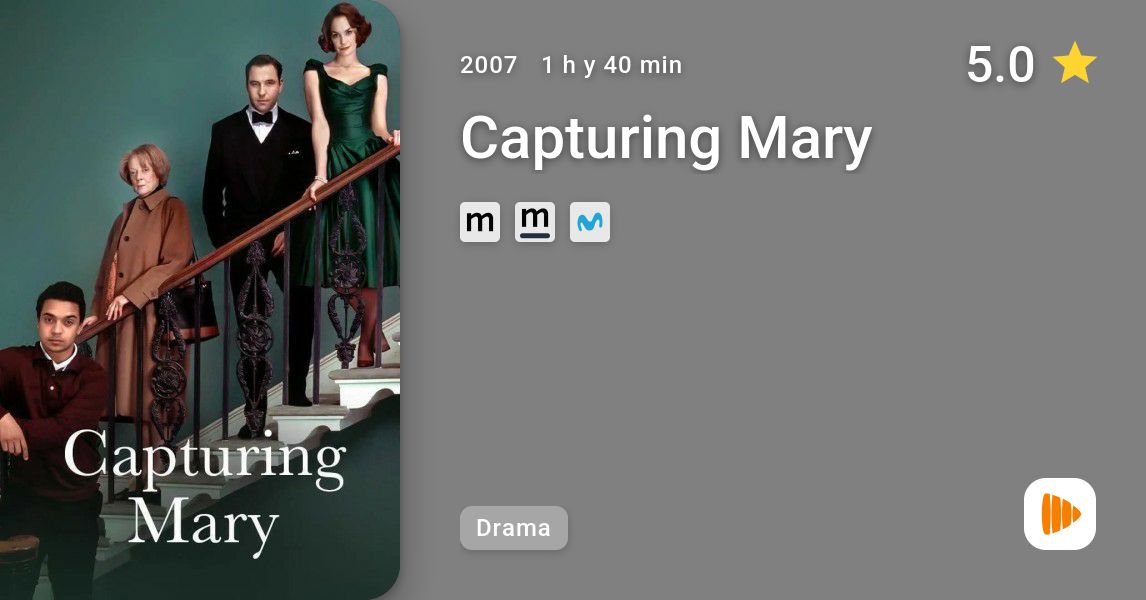The height and width of the screenshot is (600, 1146).
Task: Open the orange play logo icon
Action: [1060, 514]
